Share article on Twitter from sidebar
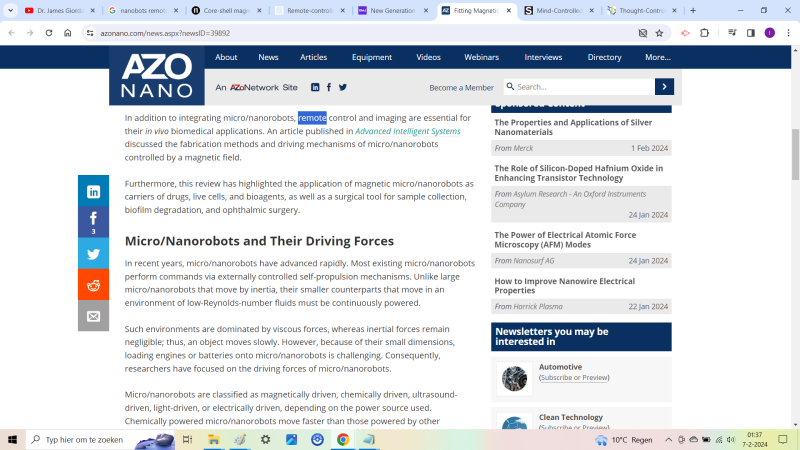Viewport: 800px width, 450px height. point(93,254)
